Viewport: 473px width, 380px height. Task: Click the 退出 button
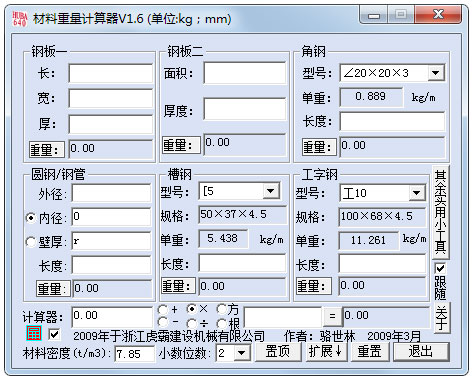tap(421, 352)
